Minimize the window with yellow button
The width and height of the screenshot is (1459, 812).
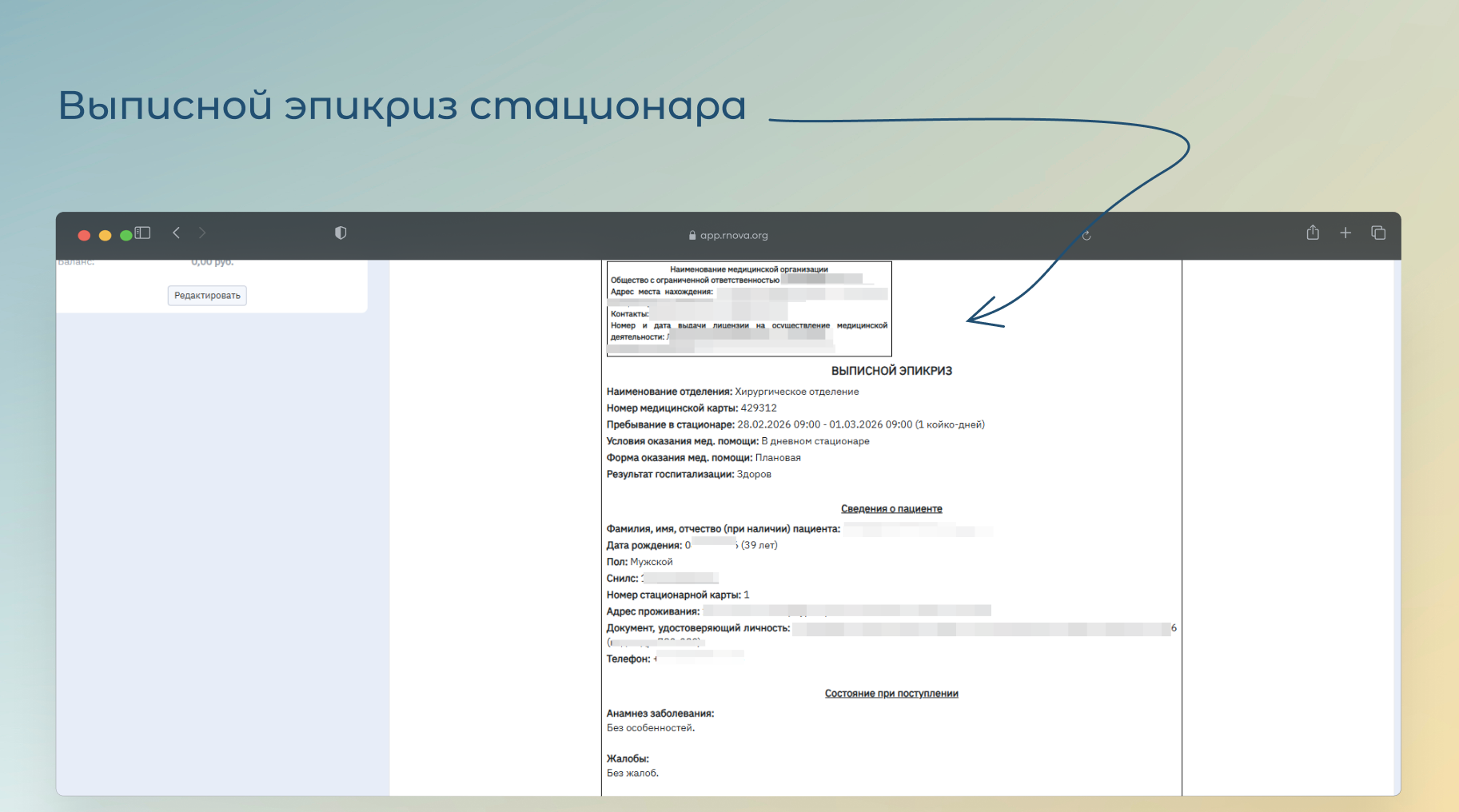pos(105,235)
